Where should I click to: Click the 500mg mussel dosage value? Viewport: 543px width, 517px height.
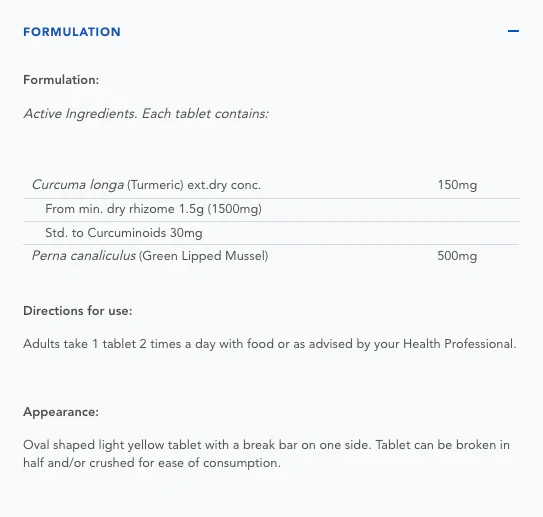click(x=457, y=256)
